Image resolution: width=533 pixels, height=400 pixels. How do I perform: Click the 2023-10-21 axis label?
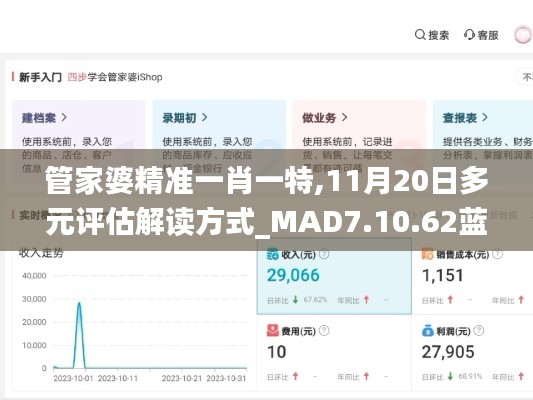[182, 378]
